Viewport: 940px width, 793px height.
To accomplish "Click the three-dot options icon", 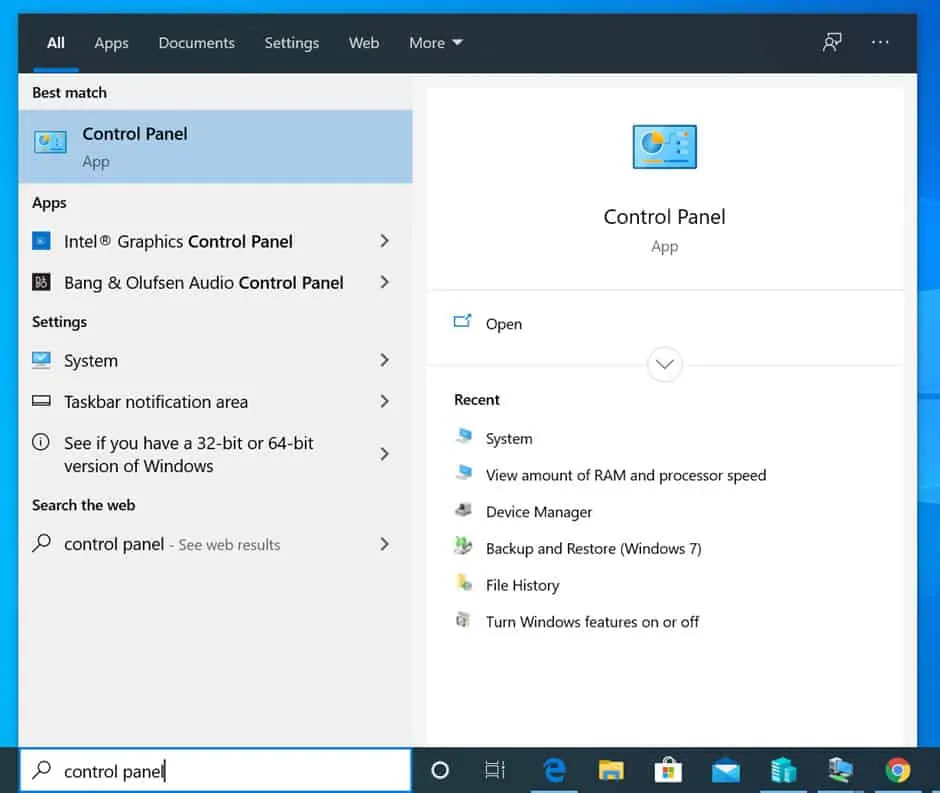I will [880, 43].
